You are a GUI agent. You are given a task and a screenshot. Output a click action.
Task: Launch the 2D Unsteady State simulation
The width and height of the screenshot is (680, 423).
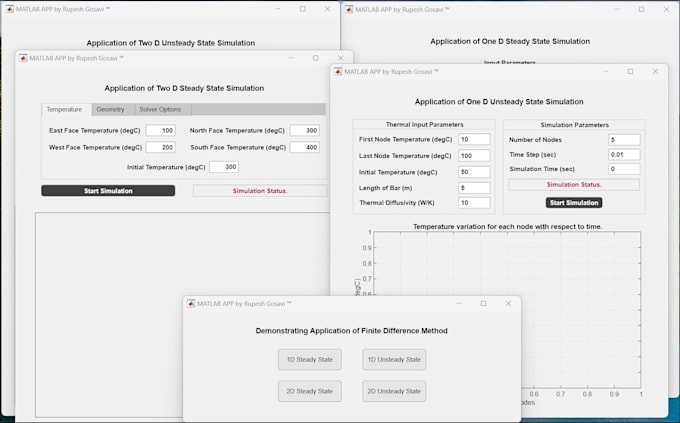394,391
